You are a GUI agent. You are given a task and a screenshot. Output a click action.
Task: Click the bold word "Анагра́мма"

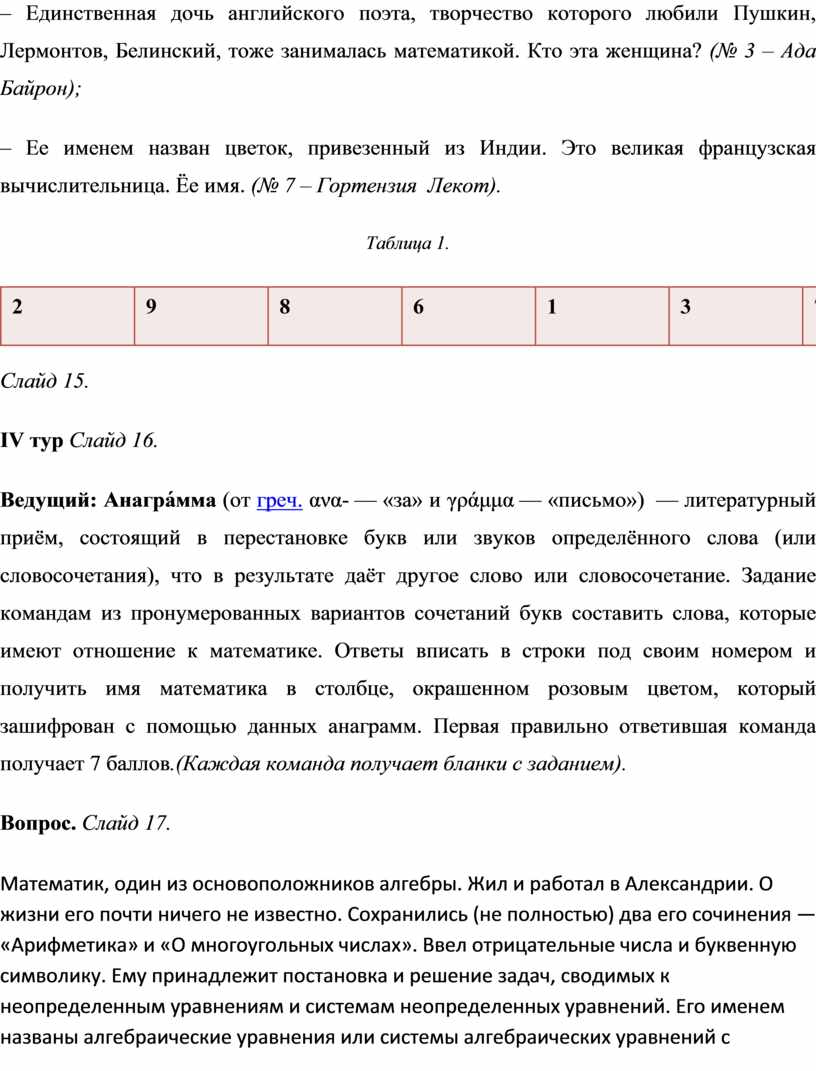coord(160,500)
